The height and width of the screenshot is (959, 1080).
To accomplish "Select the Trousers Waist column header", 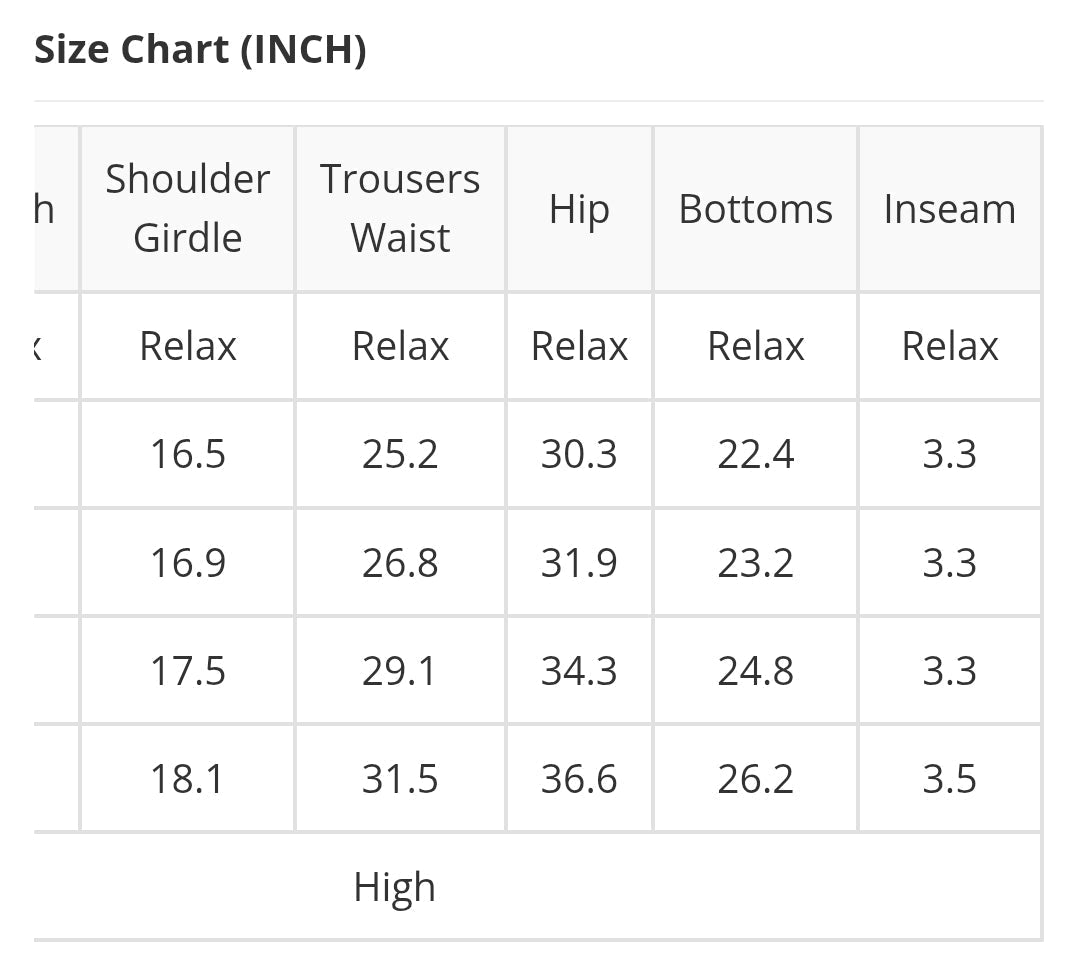I will coord(400,208).
